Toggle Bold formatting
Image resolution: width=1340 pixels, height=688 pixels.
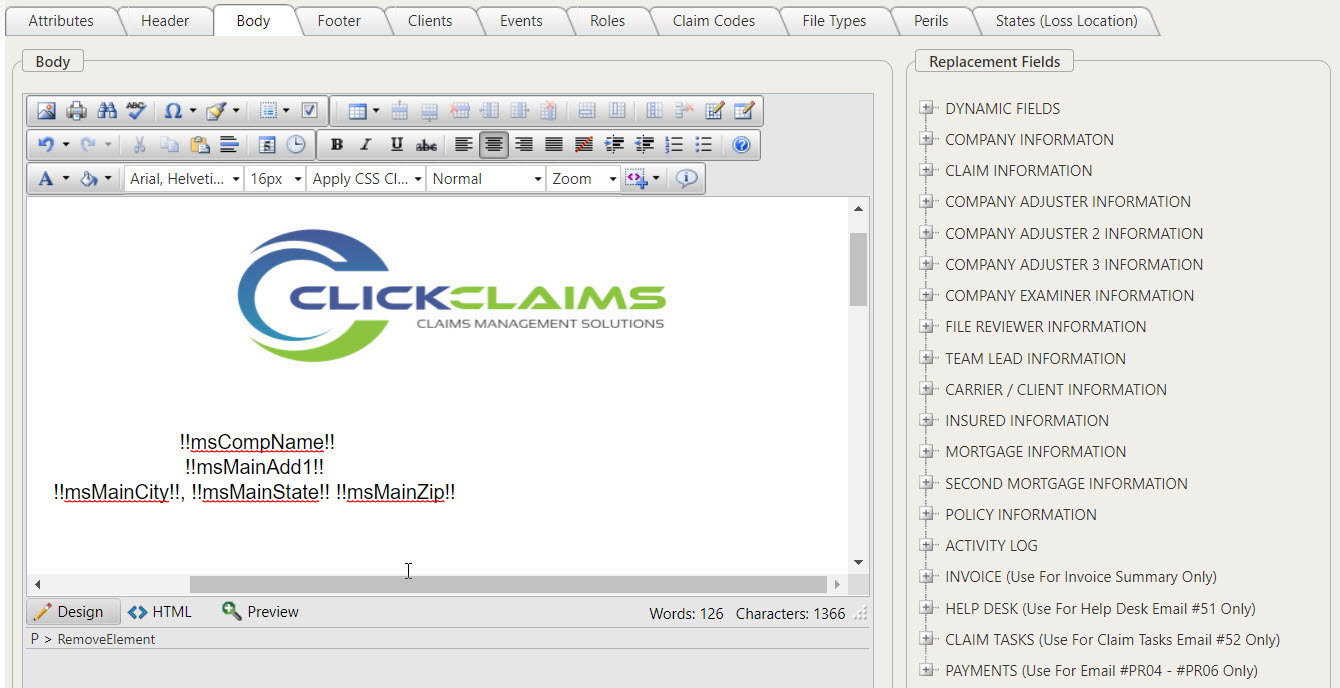point(337,145)
